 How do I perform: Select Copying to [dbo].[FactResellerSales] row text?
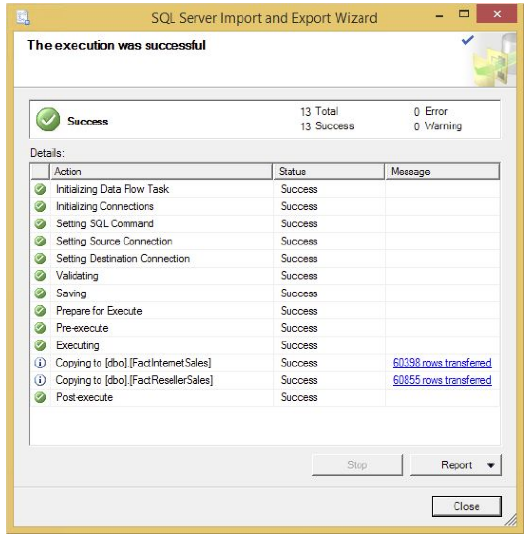pyautogui.click(x=134, y=380)
